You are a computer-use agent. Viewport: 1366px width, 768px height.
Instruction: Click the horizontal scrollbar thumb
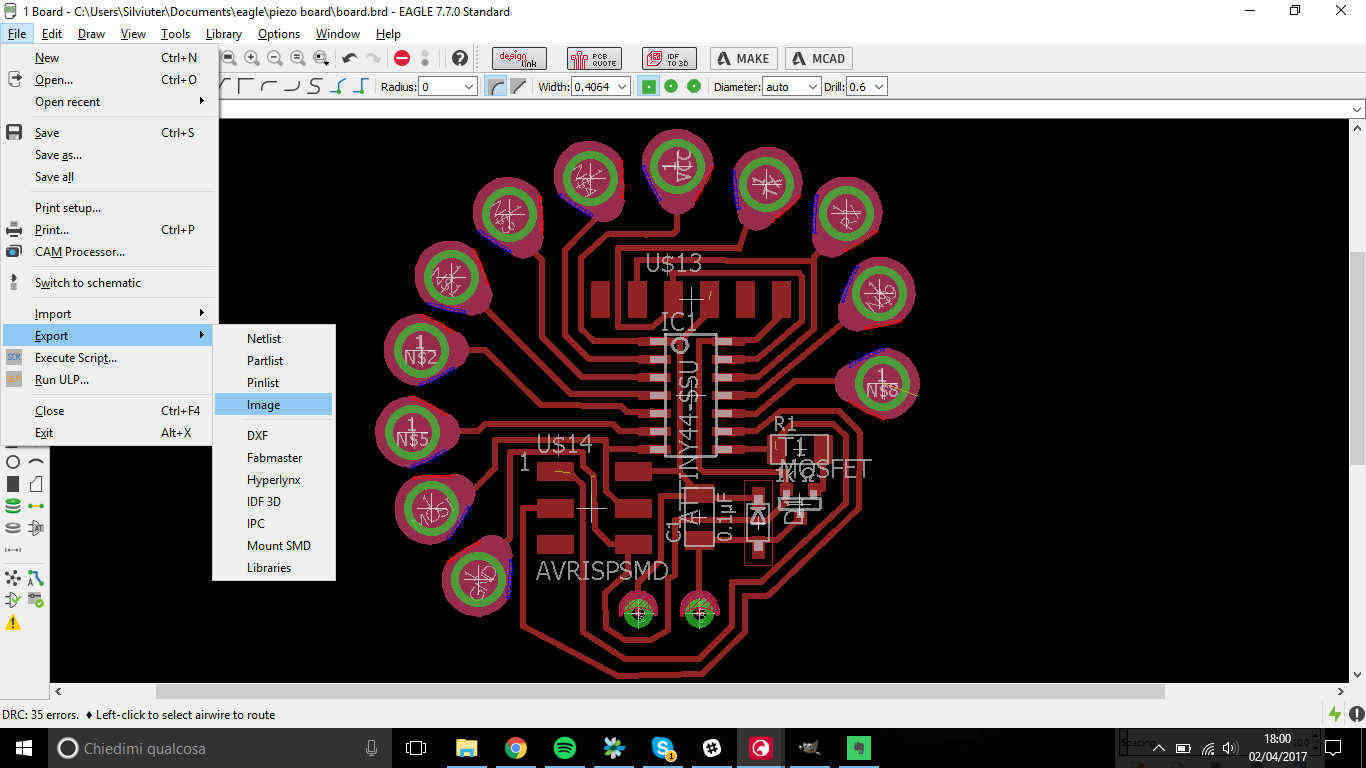pos(660,691)
